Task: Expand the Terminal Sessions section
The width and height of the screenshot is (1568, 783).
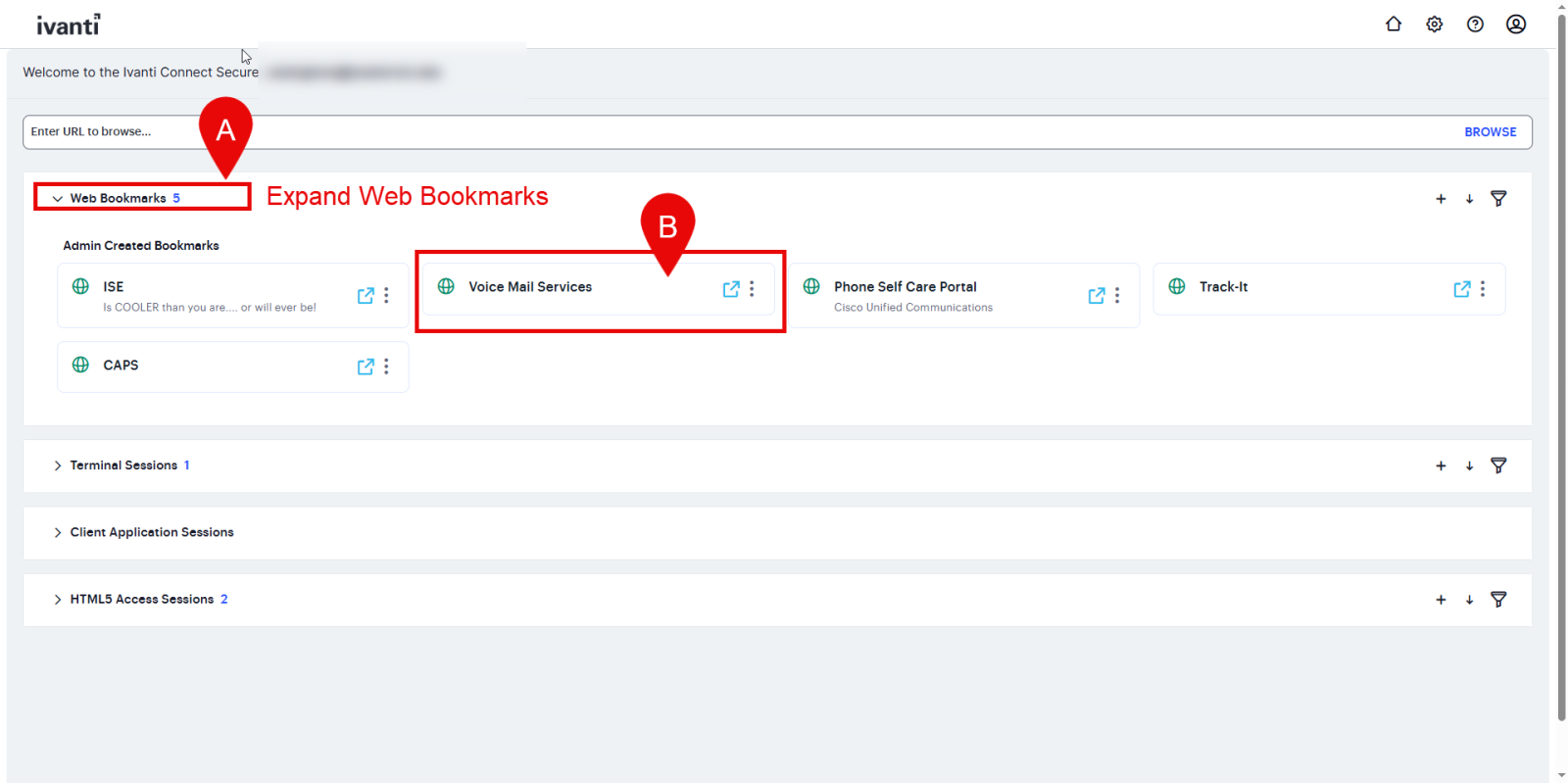Action: [x=58, y=465]
